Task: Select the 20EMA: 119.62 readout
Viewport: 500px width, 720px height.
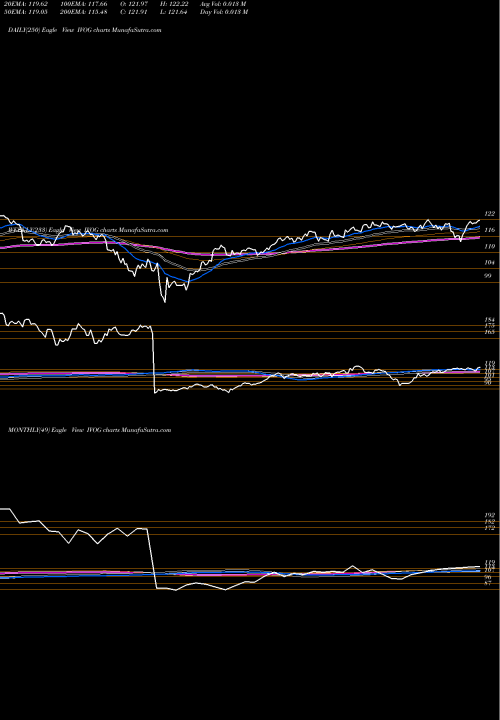Action: (26, 4)
